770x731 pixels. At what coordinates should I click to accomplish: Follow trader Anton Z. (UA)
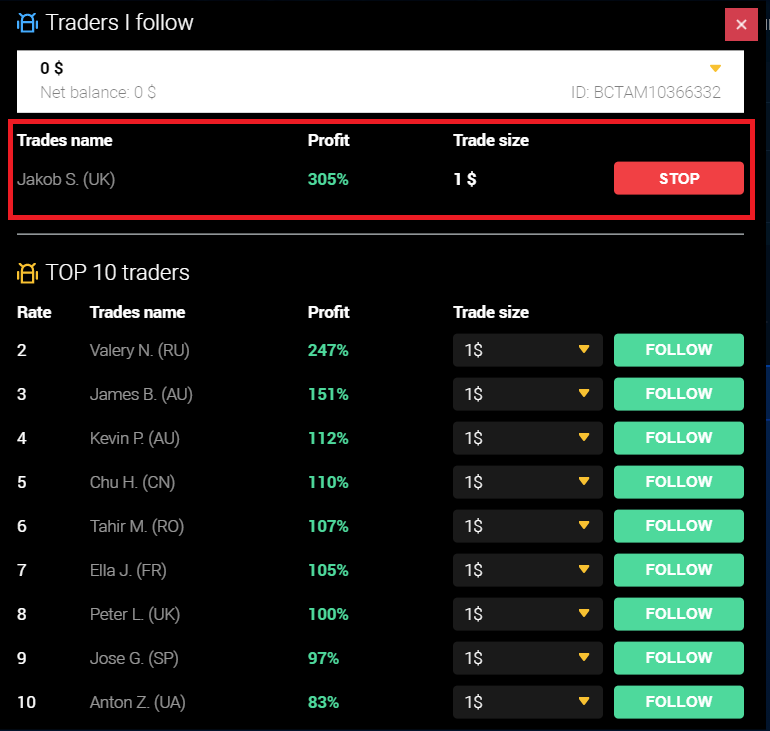pyautogui.click(x=678, y=702)
